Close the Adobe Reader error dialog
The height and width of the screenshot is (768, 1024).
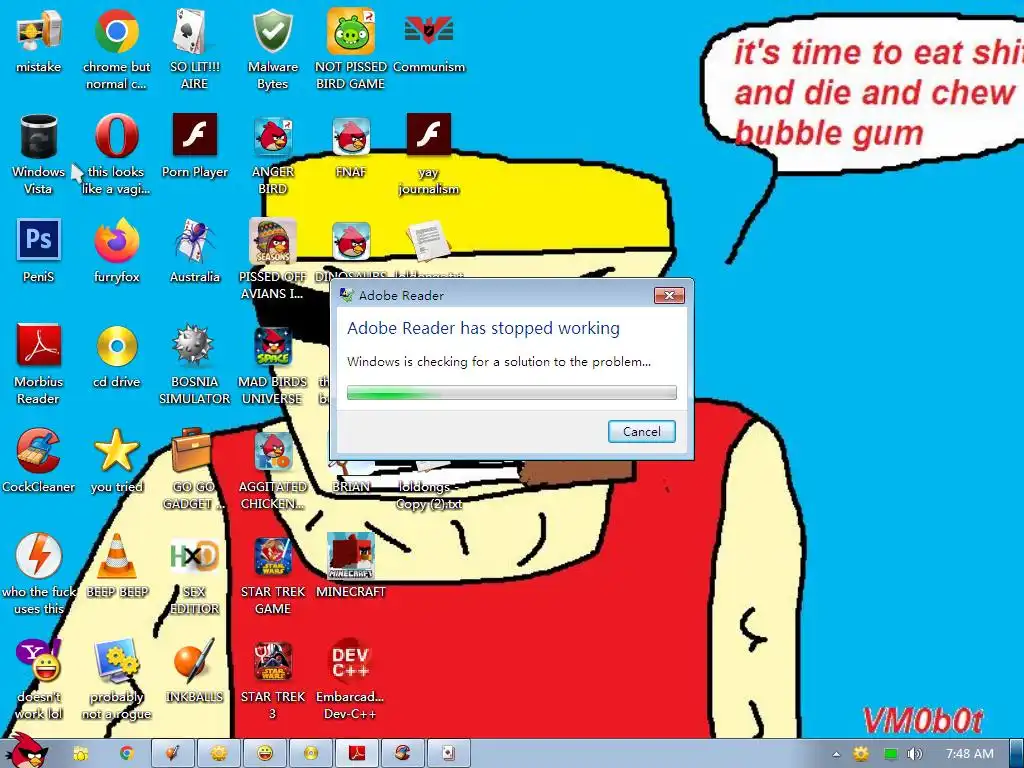point(669,295)
